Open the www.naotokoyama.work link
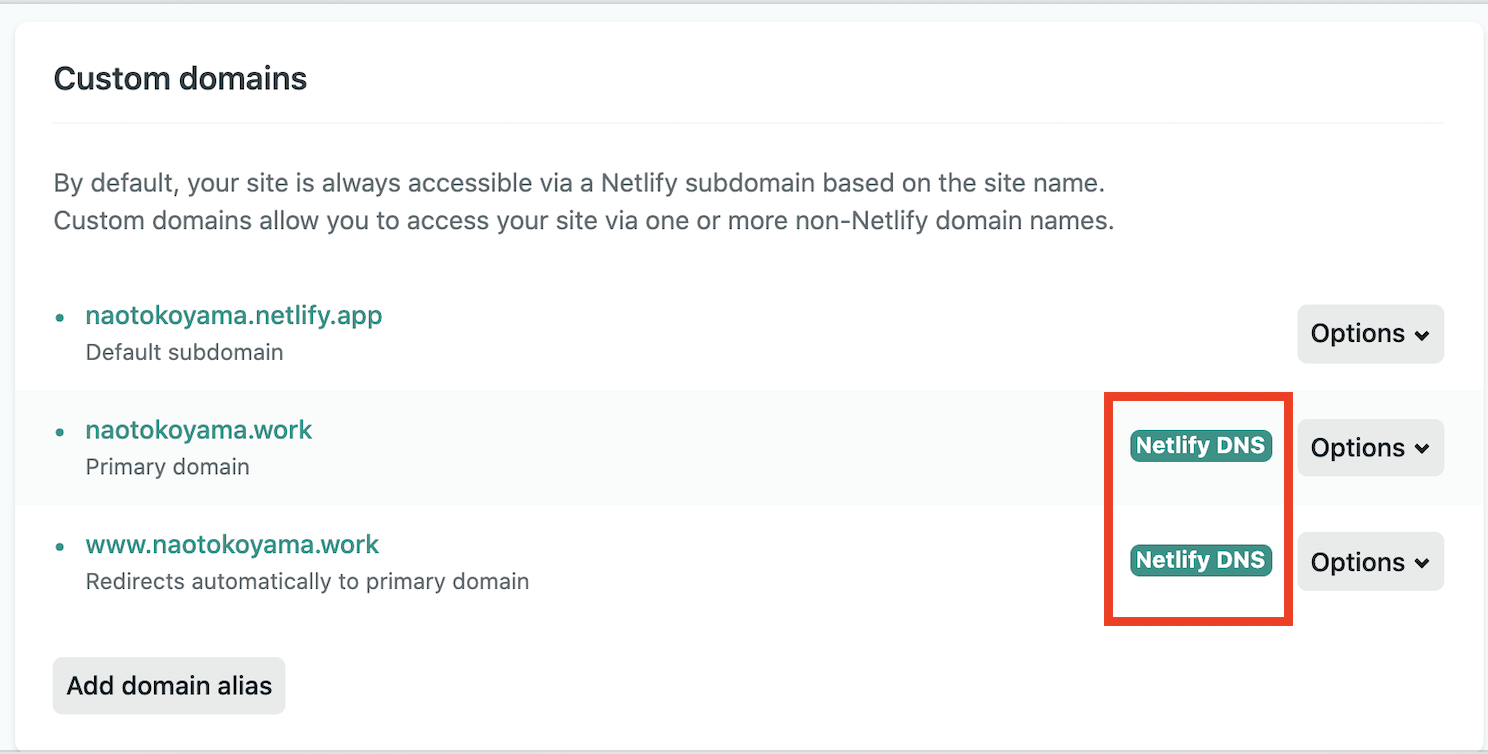Screen dimensions: 1488x754 click(x=232, y=546)
